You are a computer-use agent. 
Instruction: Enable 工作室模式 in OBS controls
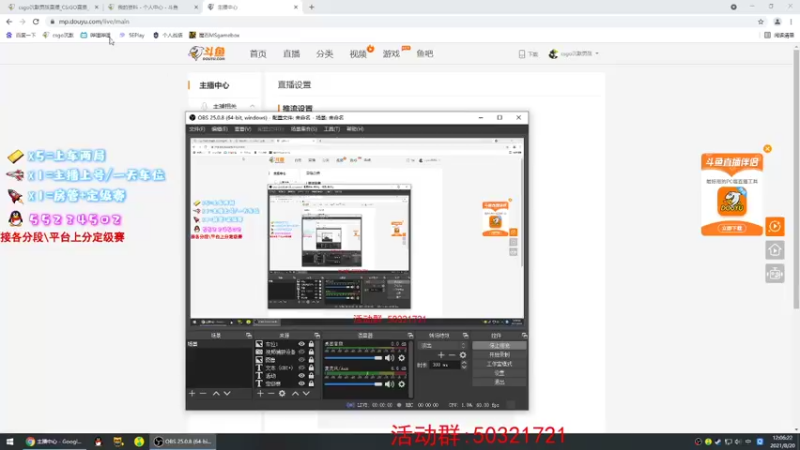coord(499,364)
